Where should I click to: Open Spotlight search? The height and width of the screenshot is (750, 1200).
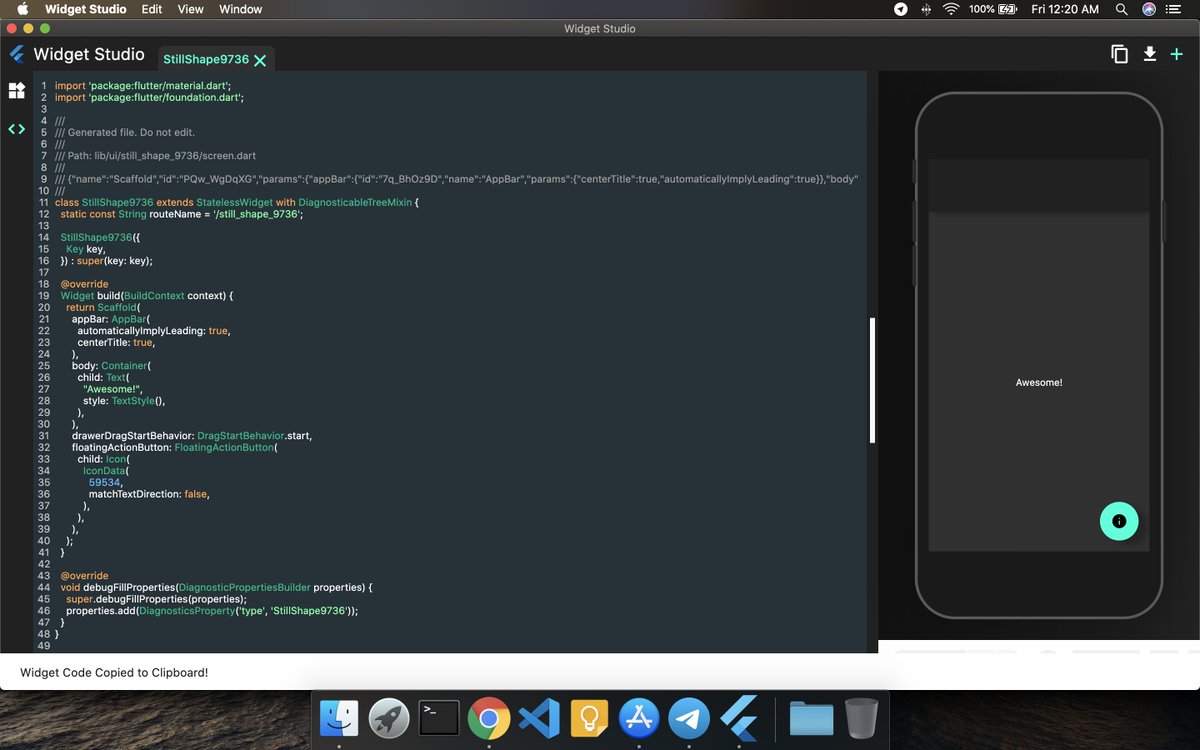point(1122,9)
